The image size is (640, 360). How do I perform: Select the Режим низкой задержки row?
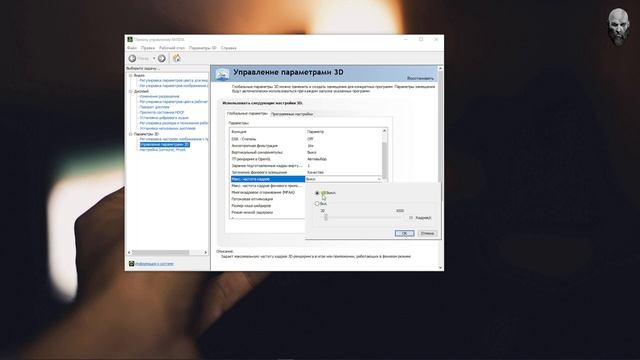(267, 212)
